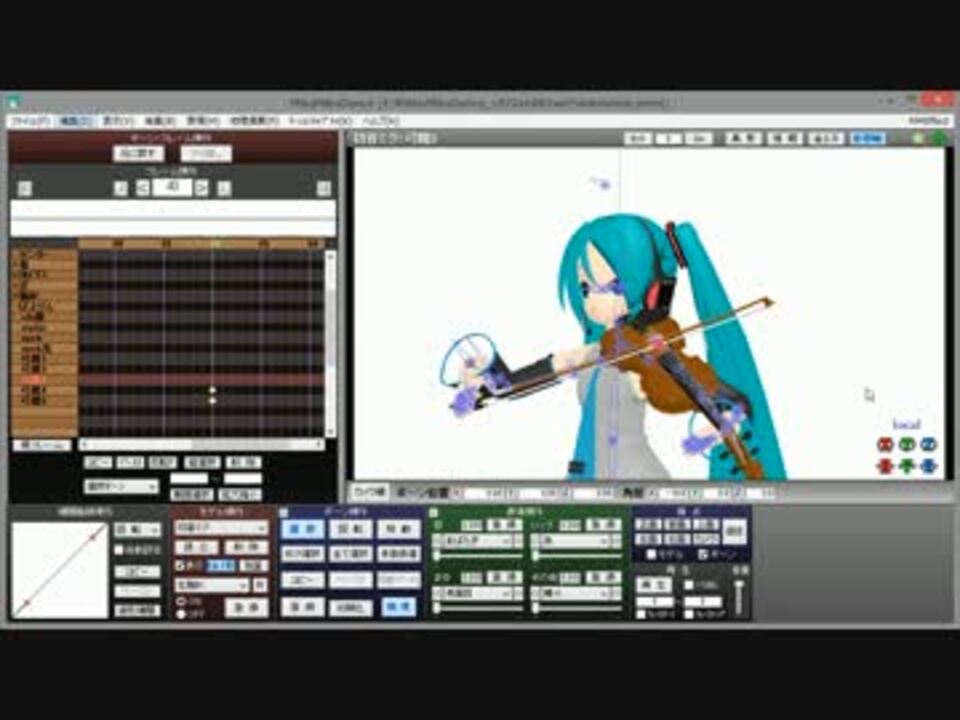Click 登録 (register) button in model panel

tap(247, 607)
